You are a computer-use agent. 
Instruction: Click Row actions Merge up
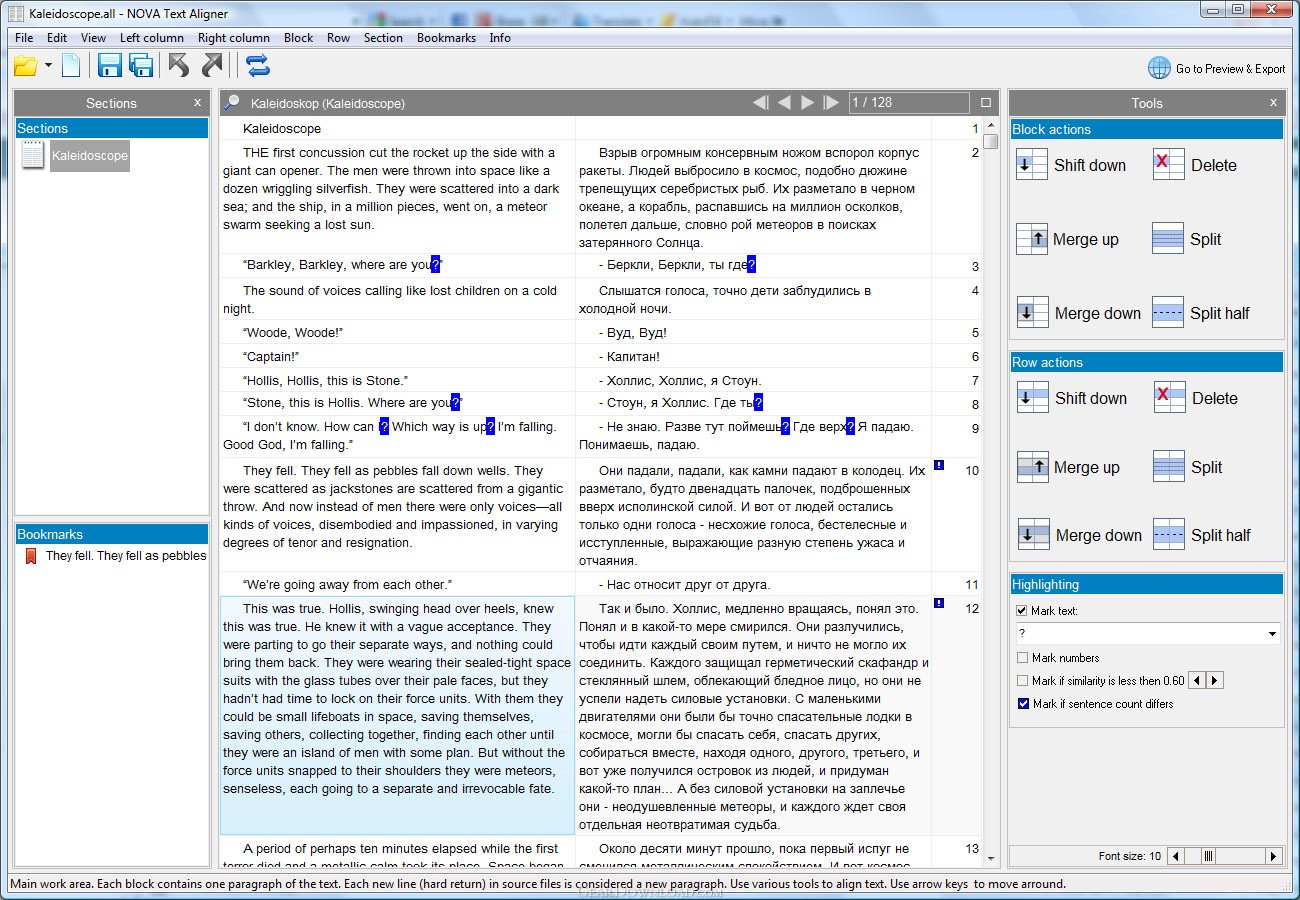1069,467
